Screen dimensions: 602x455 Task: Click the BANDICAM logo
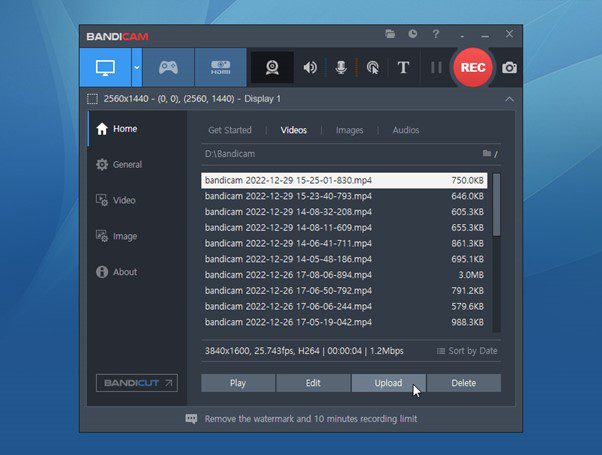click(x=117, y=36)
